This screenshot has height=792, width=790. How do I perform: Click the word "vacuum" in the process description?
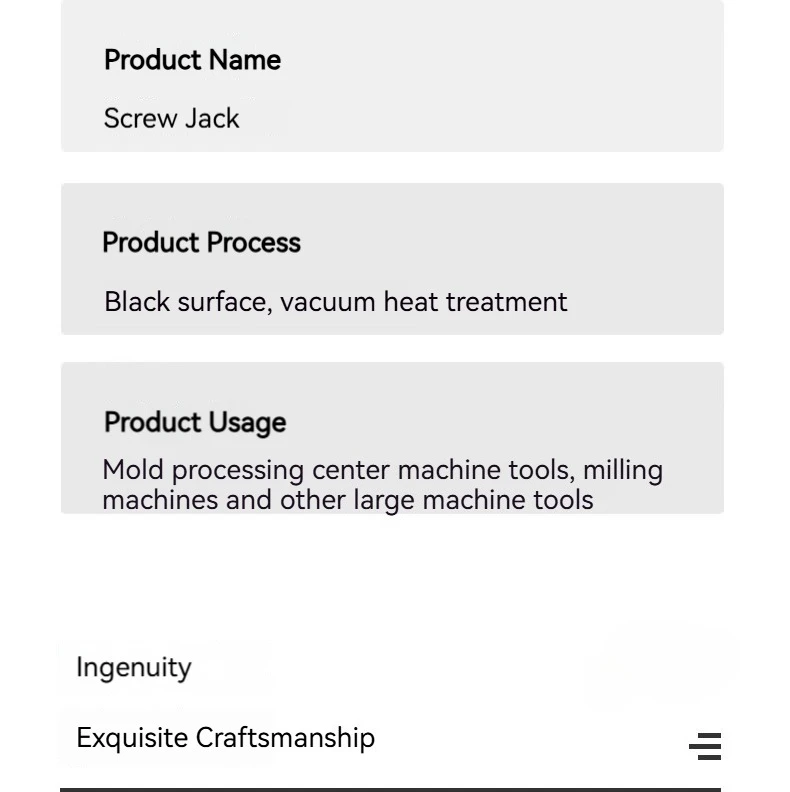[328, 303]
